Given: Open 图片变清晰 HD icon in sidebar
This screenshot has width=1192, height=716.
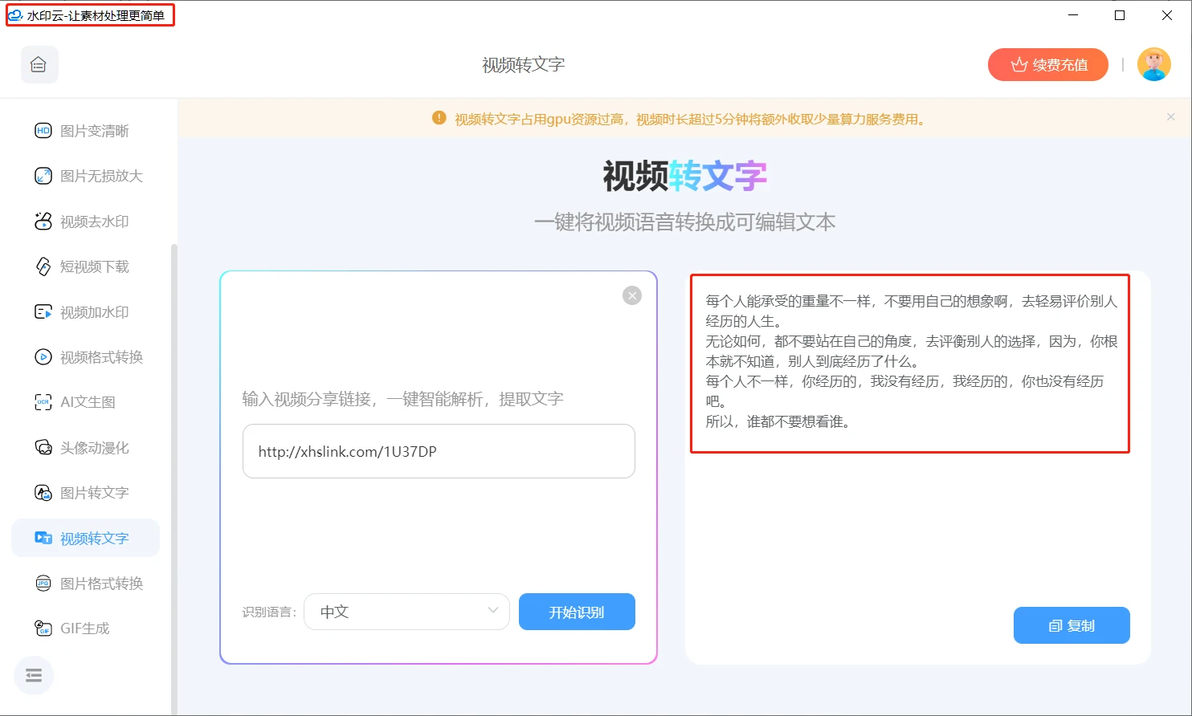Looking at the screenshot, I should [x=43, y=131].
